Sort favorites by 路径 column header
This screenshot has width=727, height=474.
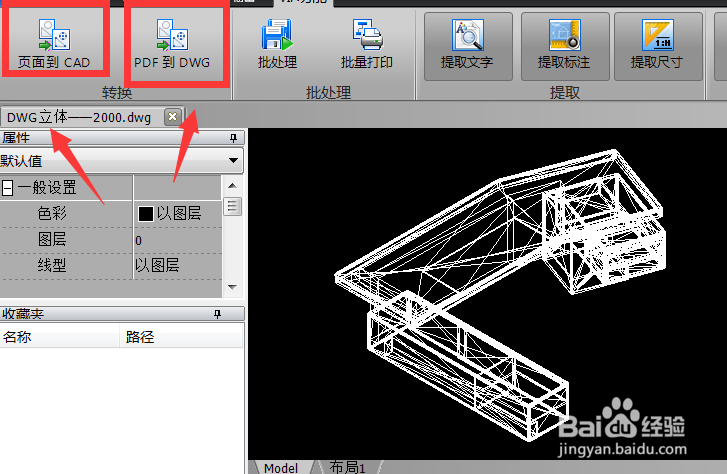182,336
